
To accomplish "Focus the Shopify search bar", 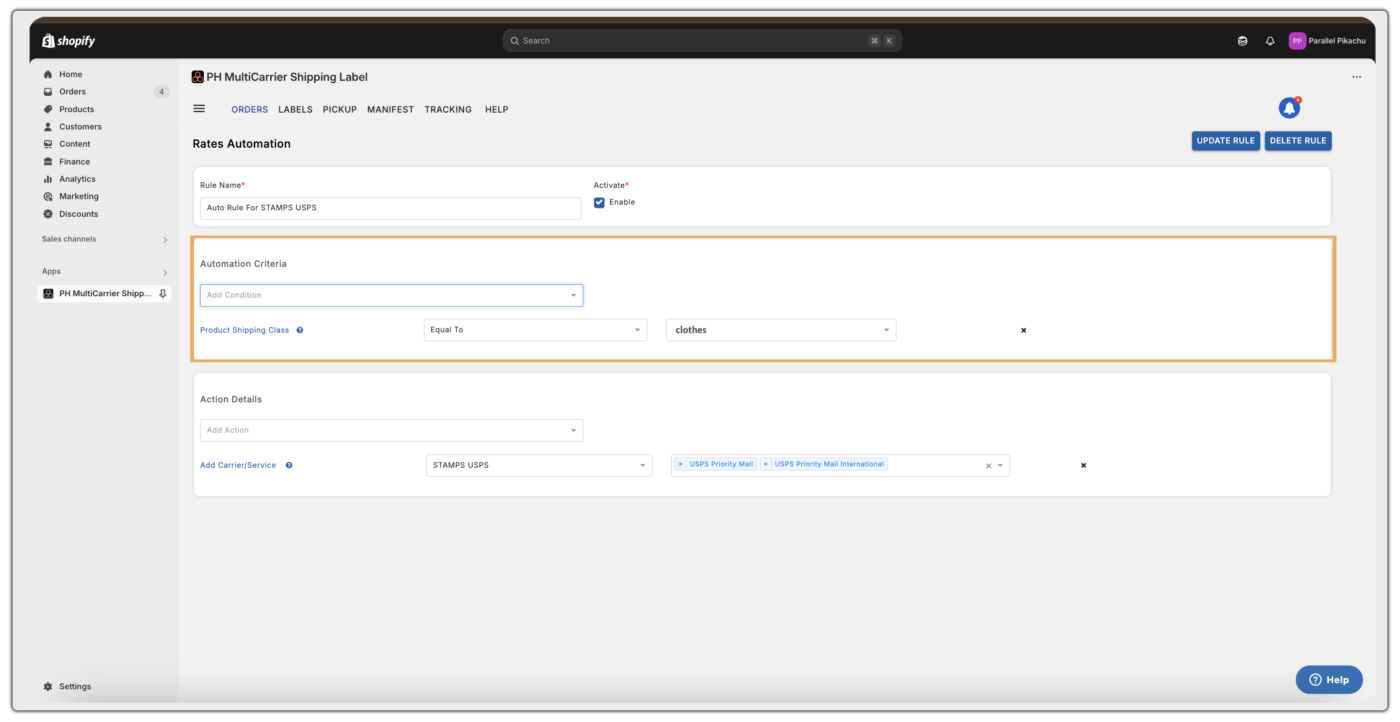I will 702,41.
